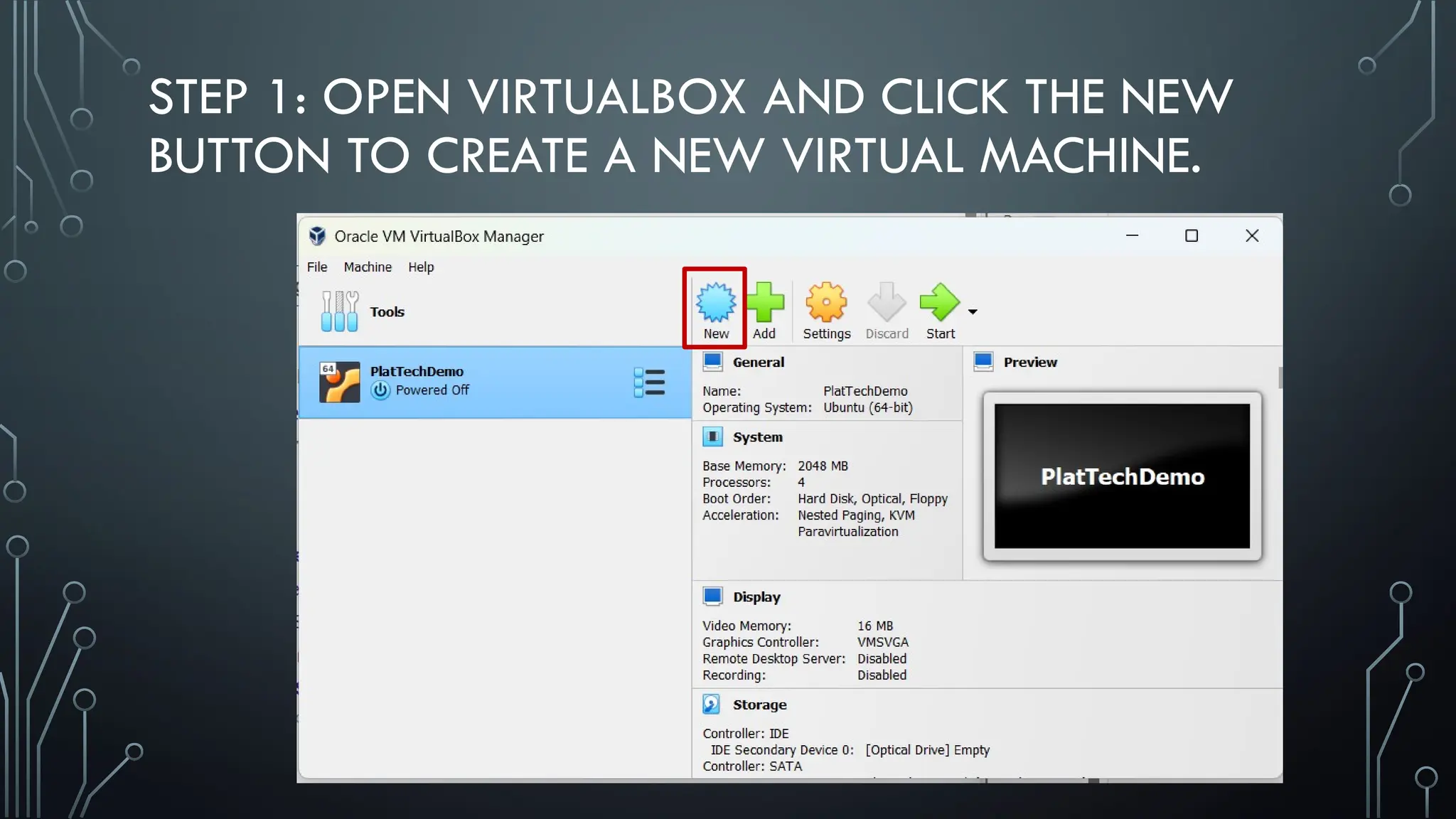Minimize the VirtualBox Manager window
1456x819 pixels.
(1132, 235)
